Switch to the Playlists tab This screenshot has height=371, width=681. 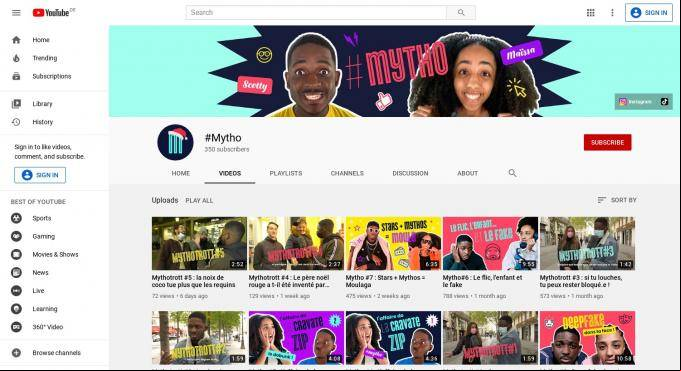coord(286,173)
